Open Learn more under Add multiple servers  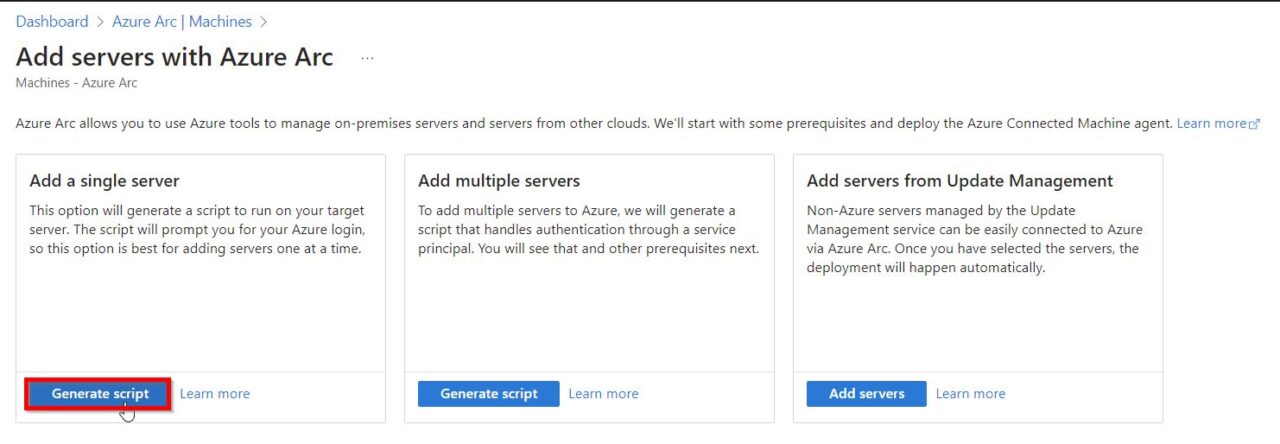[x=604, y=394]
